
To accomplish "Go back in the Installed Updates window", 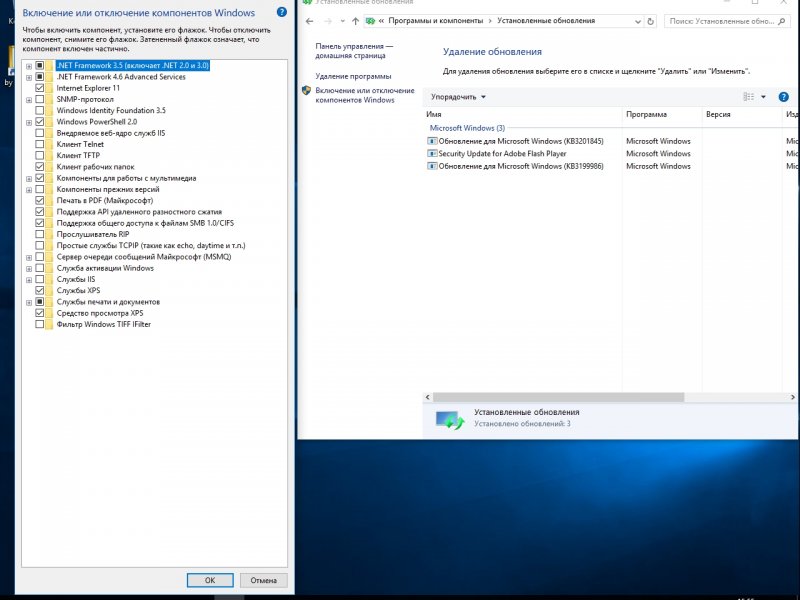I will pyautogui.click(x=309, y=21).
